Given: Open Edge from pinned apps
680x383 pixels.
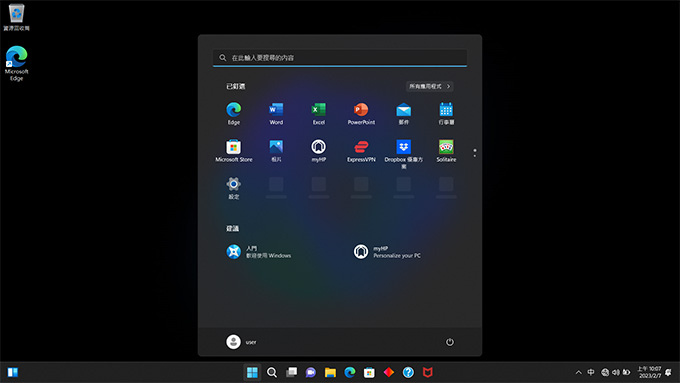Looking at the screenshot, I should 233,114.
